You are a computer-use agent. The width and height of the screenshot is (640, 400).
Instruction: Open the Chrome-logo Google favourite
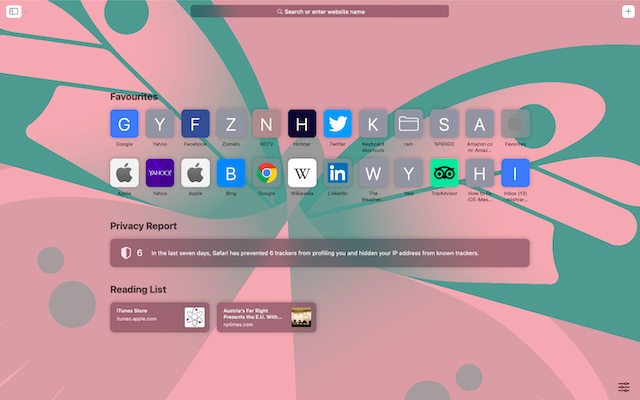(x=266, y=173)
